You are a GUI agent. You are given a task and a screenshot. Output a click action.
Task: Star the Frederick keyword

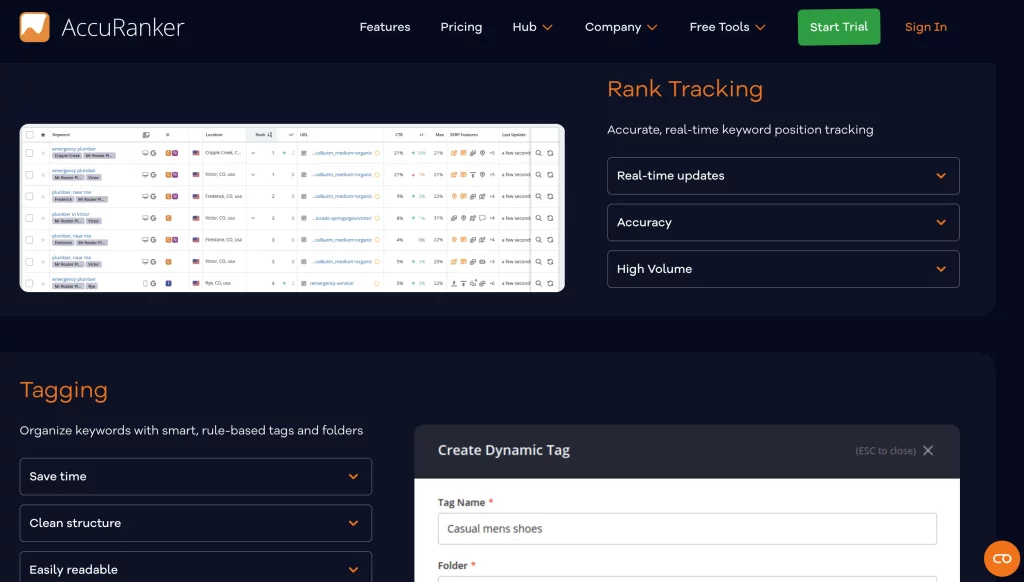click(x=43, y=196)
